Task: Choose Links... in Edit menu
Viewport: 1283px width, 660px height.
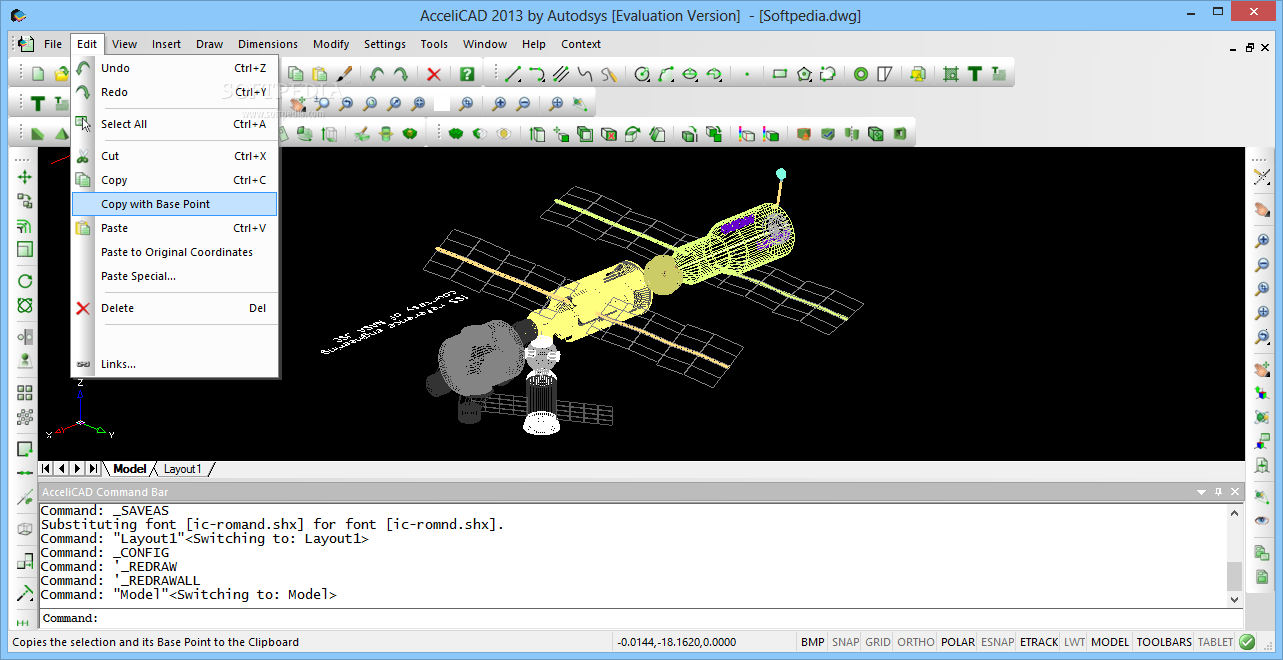Action: [175, 364]
